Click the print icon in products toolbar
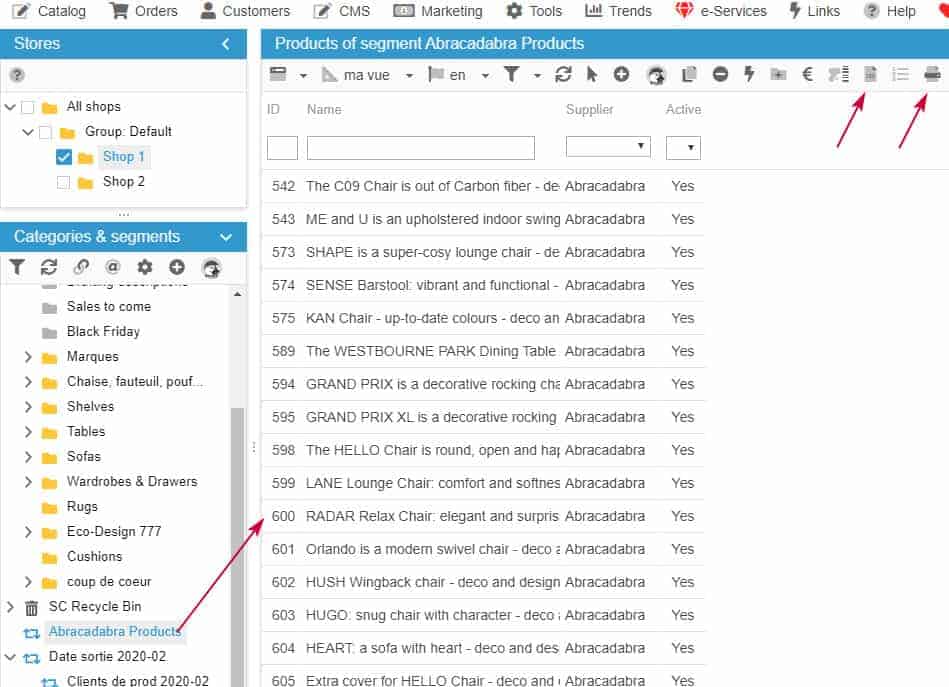 tap(932, 74)
